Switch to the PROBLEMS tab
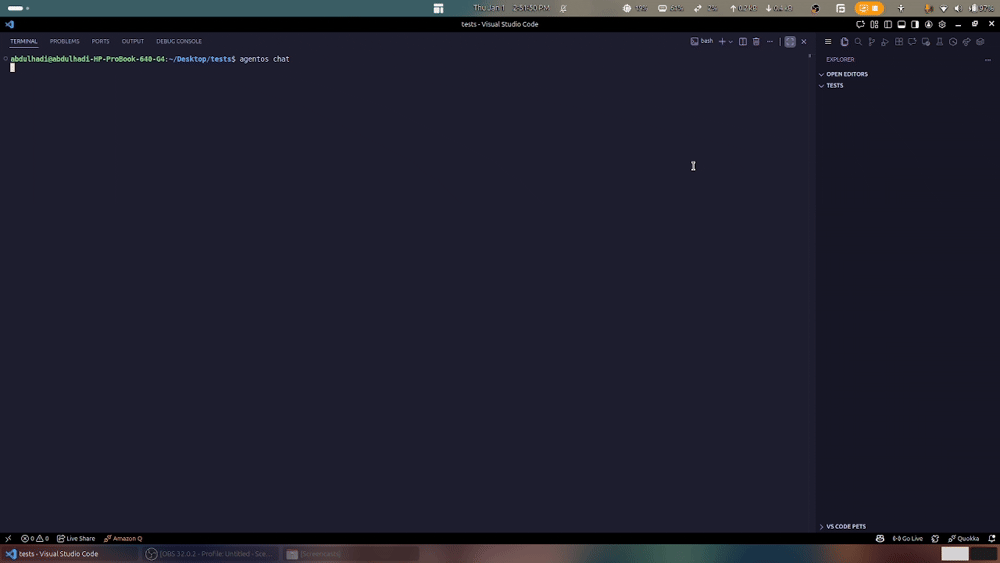The height and width of the screenshot is (563, 1000). 64,41
